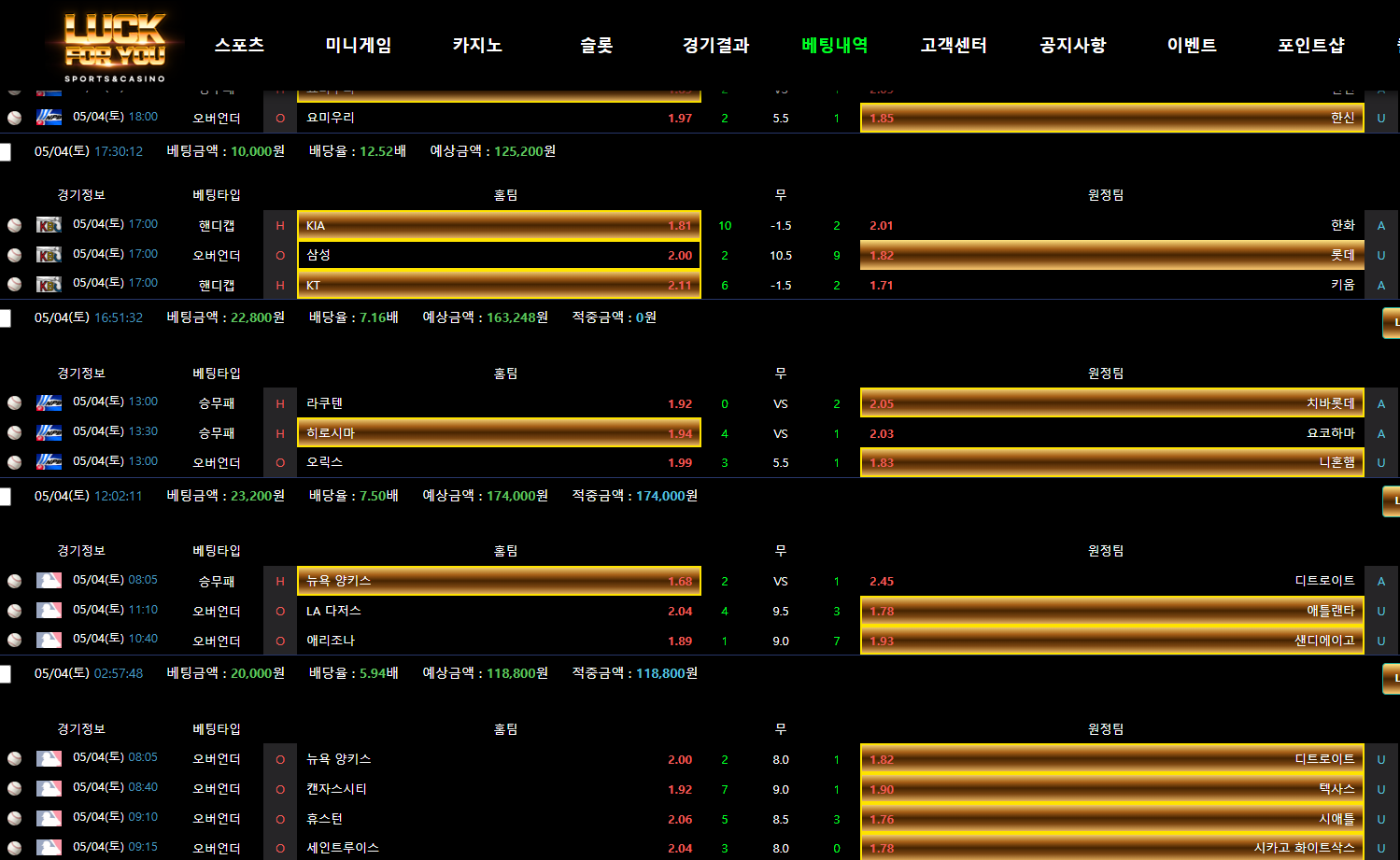Tick the checkbox for the 17:30:12 bet
This screenshot has height=860, width=1400.
(5, 152)
